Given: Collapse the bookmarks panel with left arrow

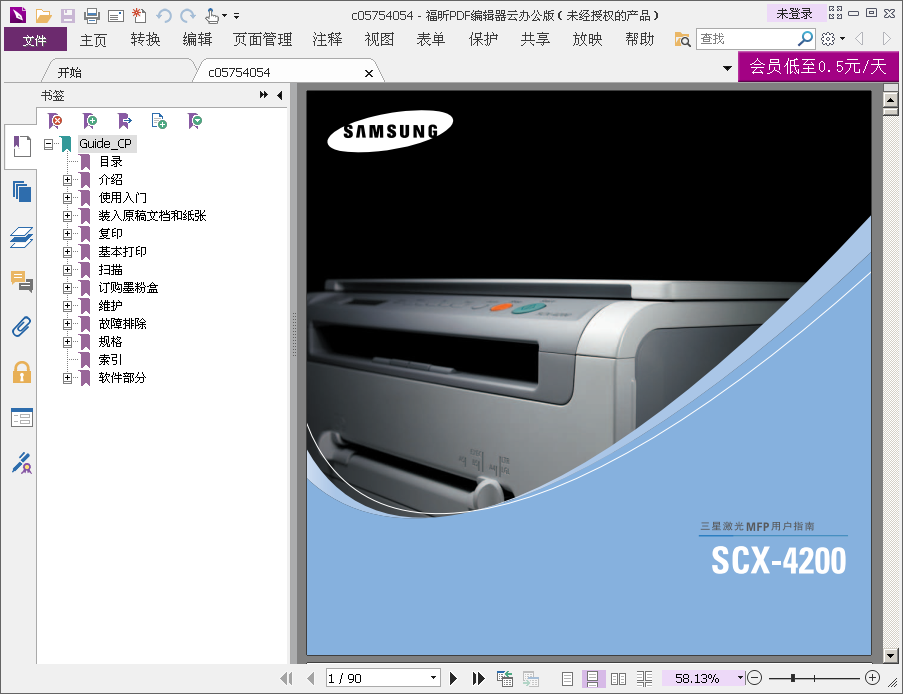Looking at the screenshot, I should coord(280,95).
